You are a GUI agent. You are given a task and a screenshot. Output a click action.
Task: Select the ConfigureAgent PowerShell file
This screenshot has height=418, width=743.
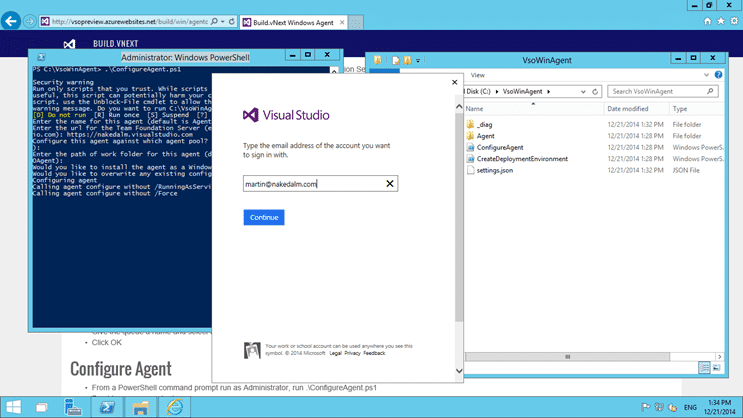coord(500,147)
